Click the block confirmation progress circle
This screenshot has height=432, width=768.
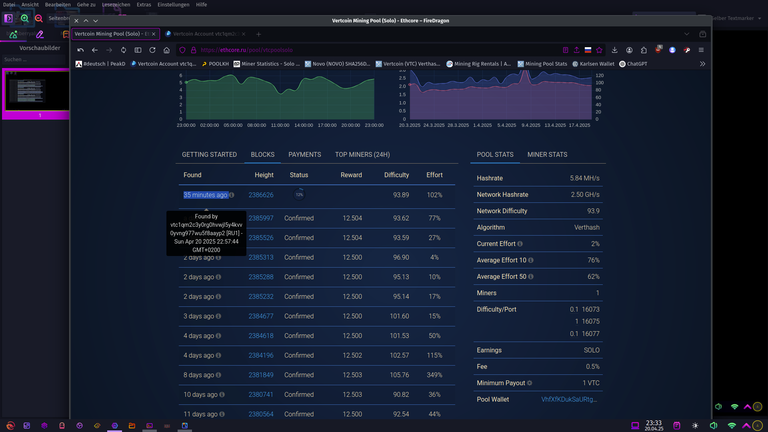(299, 194)
